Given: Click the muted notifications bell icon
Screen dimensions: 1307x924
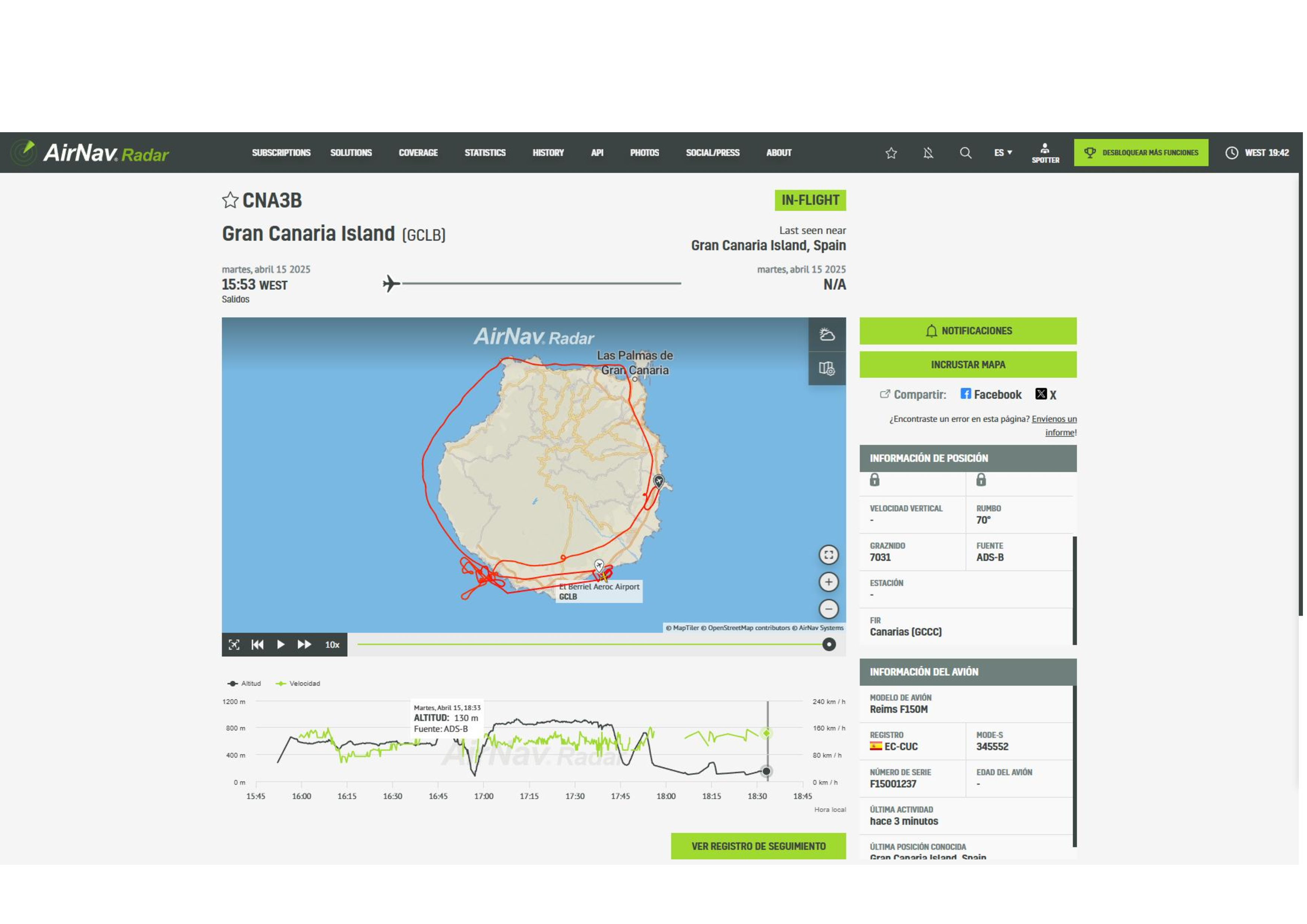Looking at the screenshot, I should [928, 153].
